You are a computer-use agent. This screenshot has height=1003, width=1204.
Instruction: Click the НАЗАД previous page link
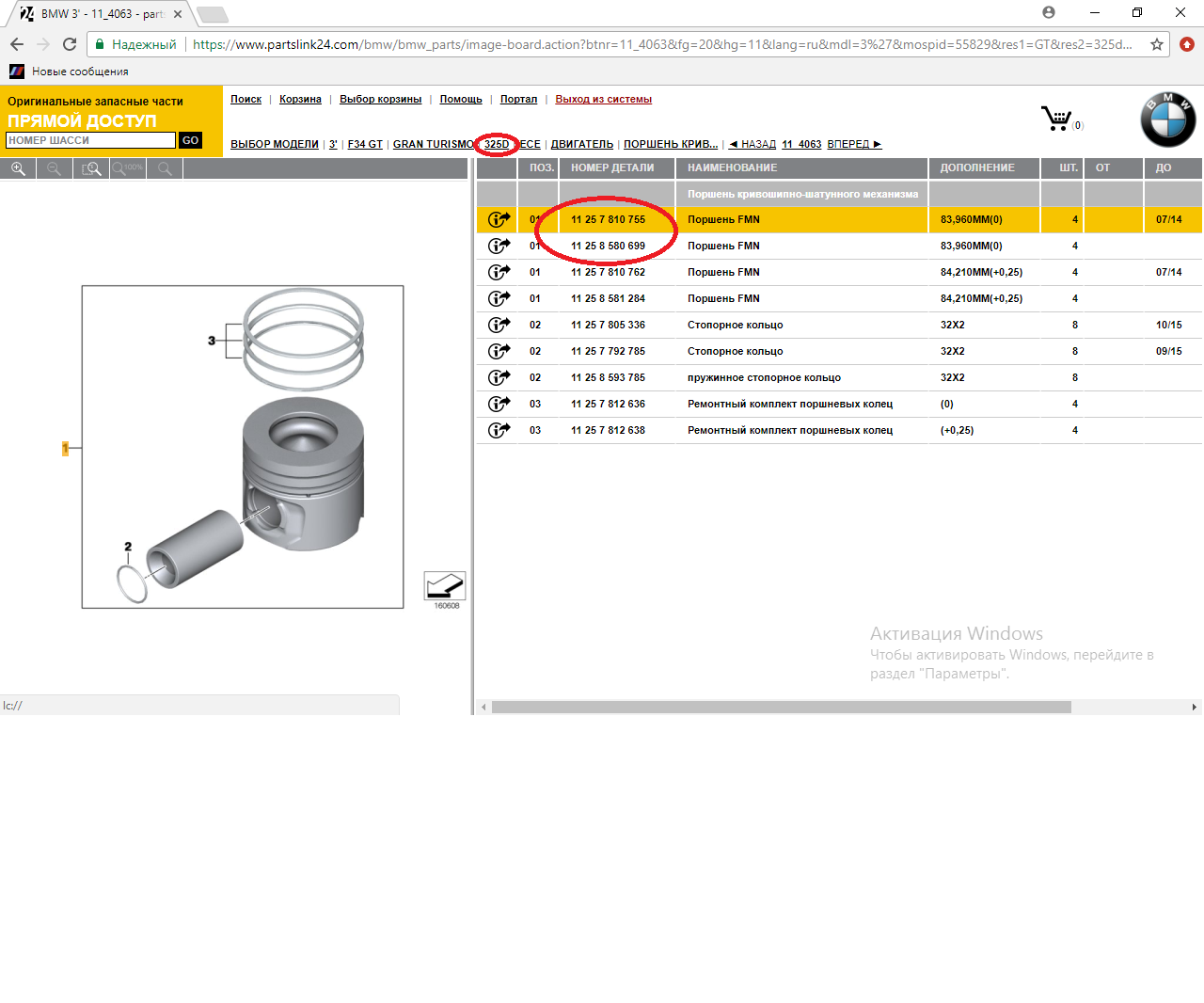[752, 144]
